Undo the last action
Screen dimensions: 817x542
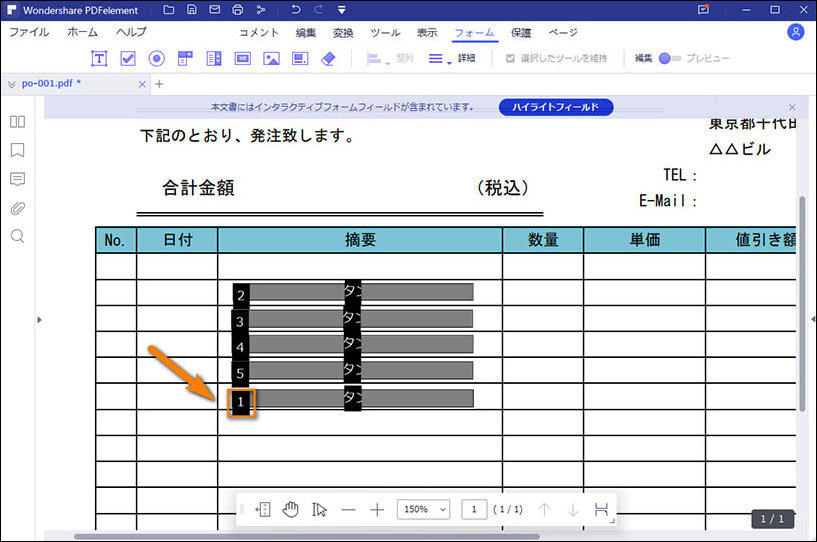295,9
